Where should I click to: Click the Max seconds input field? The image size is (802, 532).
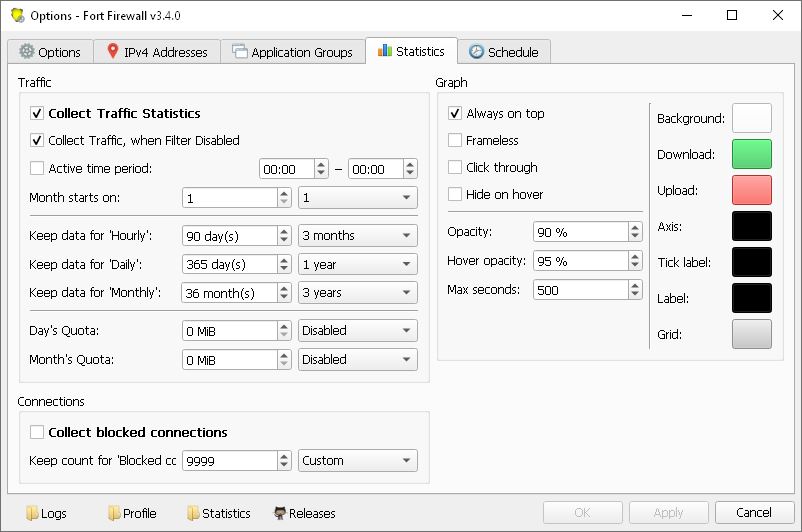pos(580,290)
